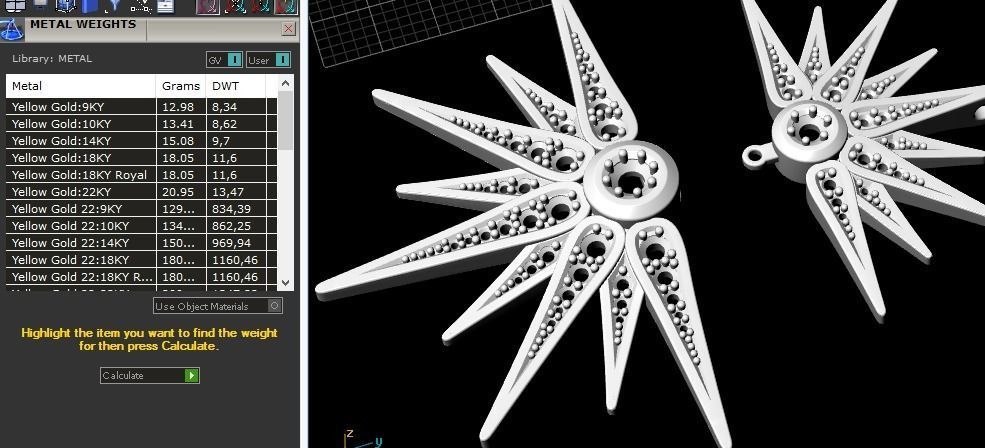This screenshot has height=448, width=985.
Task: Click the 834,39 DWT value
Action: click(x=231, y=209)
